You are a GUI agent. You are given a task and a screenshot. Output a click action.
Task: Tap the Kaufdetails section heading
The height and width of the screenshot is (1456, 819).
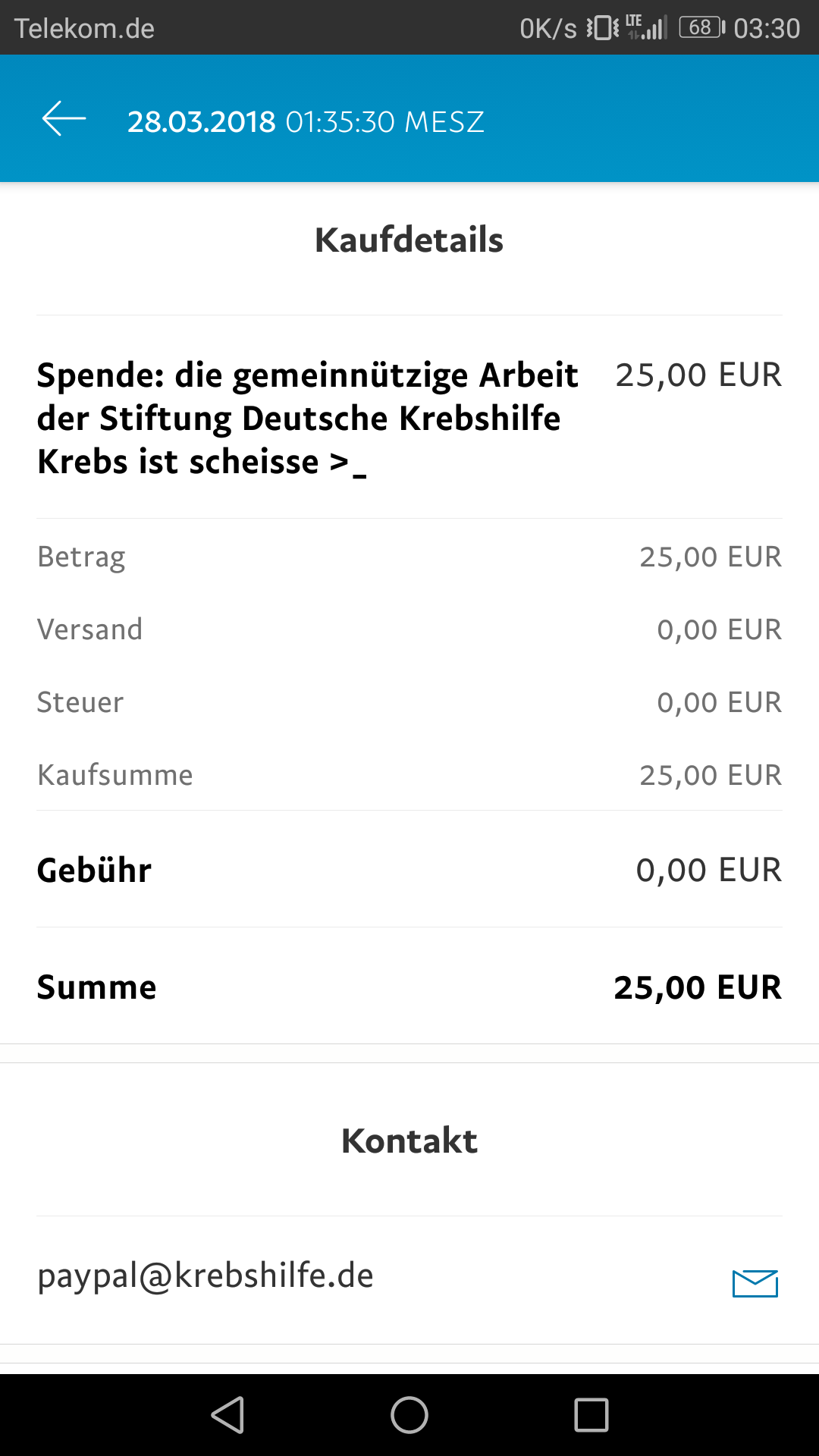coord(409,240)
